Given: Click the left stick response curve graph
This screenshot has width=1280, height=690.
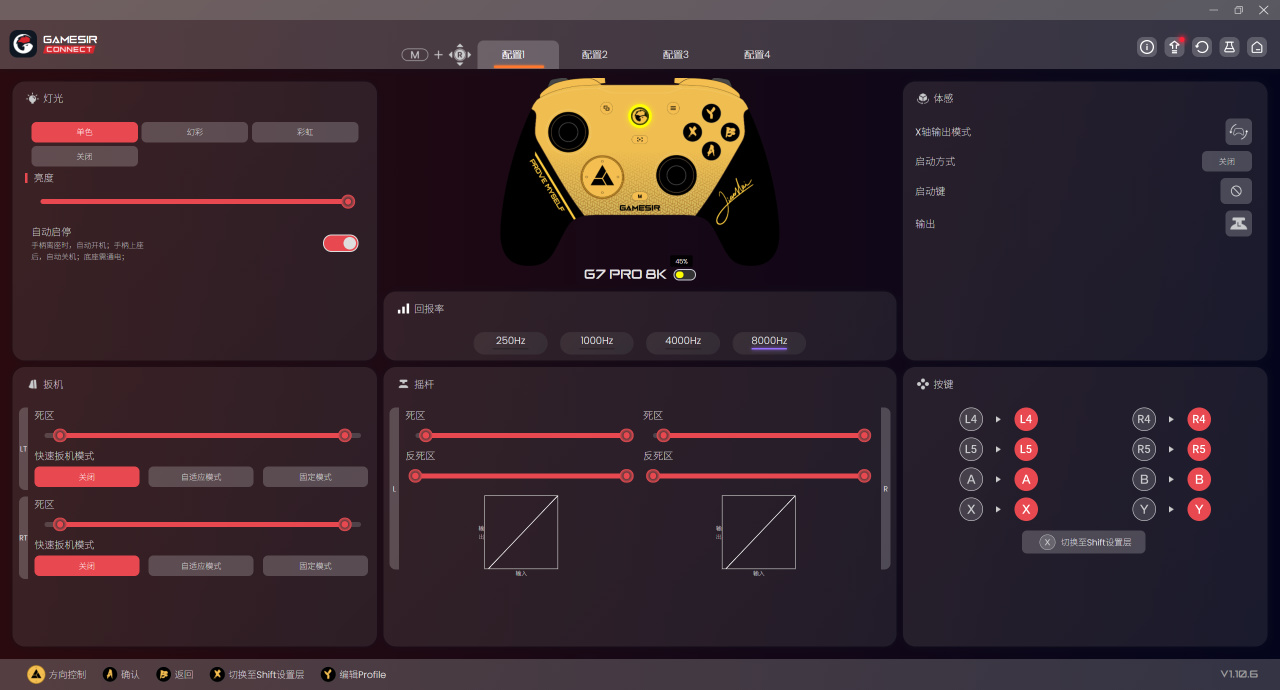Looking at the screenshot, I should (x=521, y=532).
